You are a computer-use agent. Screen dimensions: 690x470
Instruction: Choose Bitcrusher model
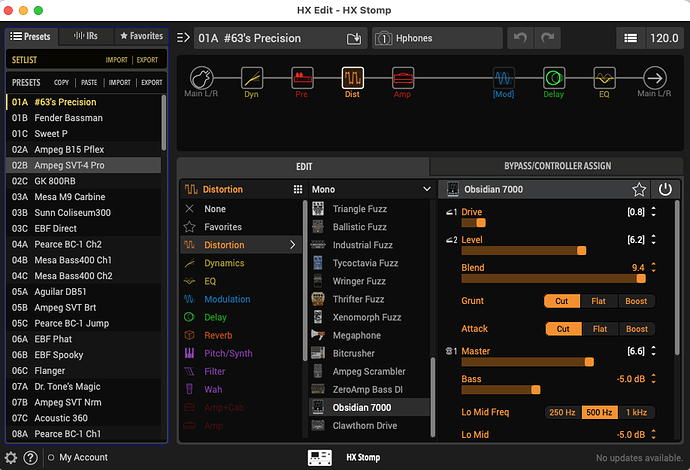click(x=370, y=353)
